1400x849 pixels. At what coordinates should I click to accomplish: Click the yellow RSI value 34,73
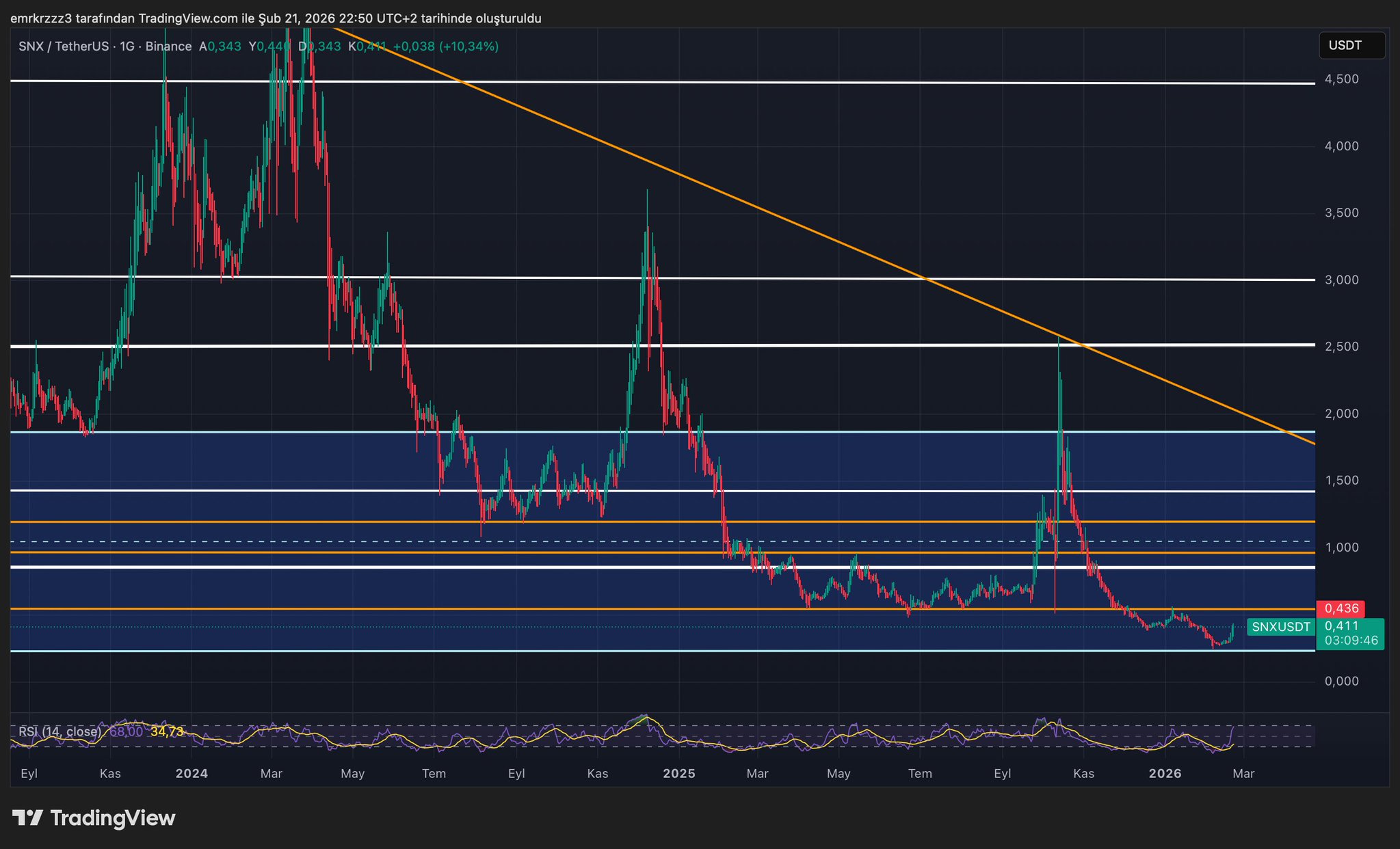(167, 731)
